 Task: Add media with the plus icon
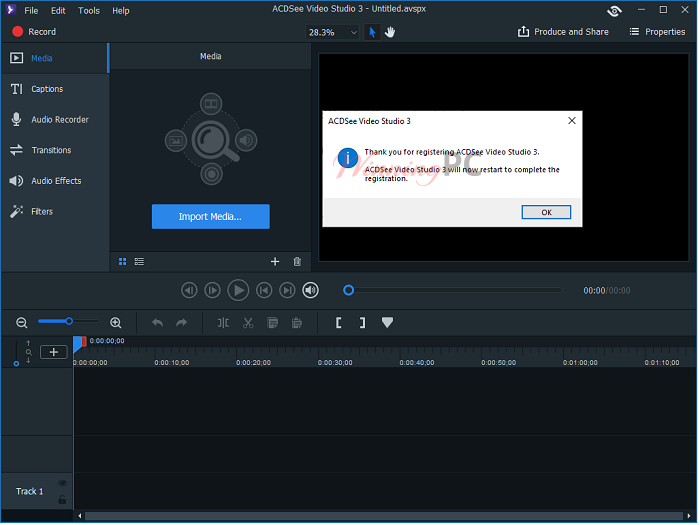tap(275, 262)
